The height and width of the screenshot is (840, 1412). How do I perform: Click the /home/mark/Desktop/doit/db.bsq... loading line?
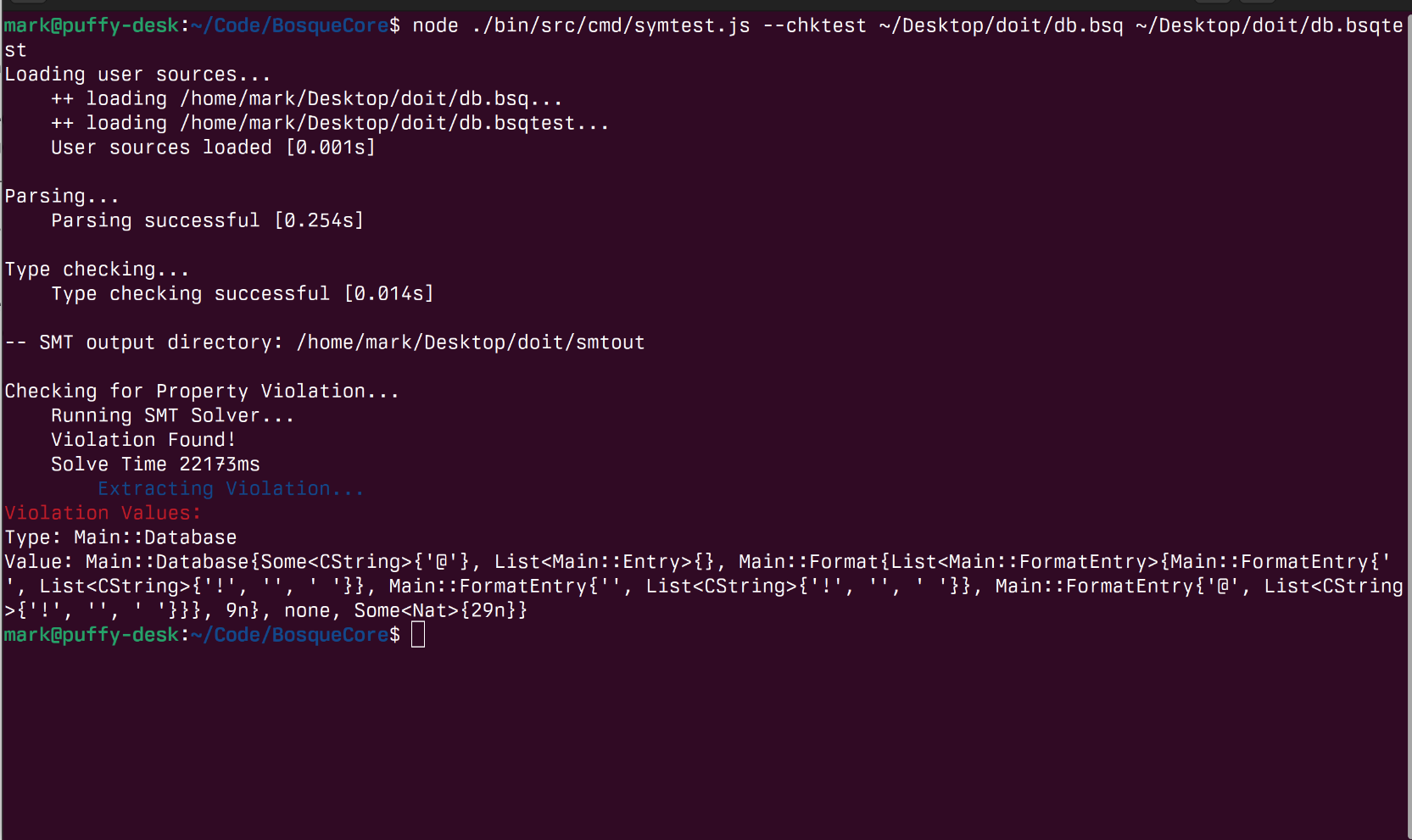tap(371, 99)
